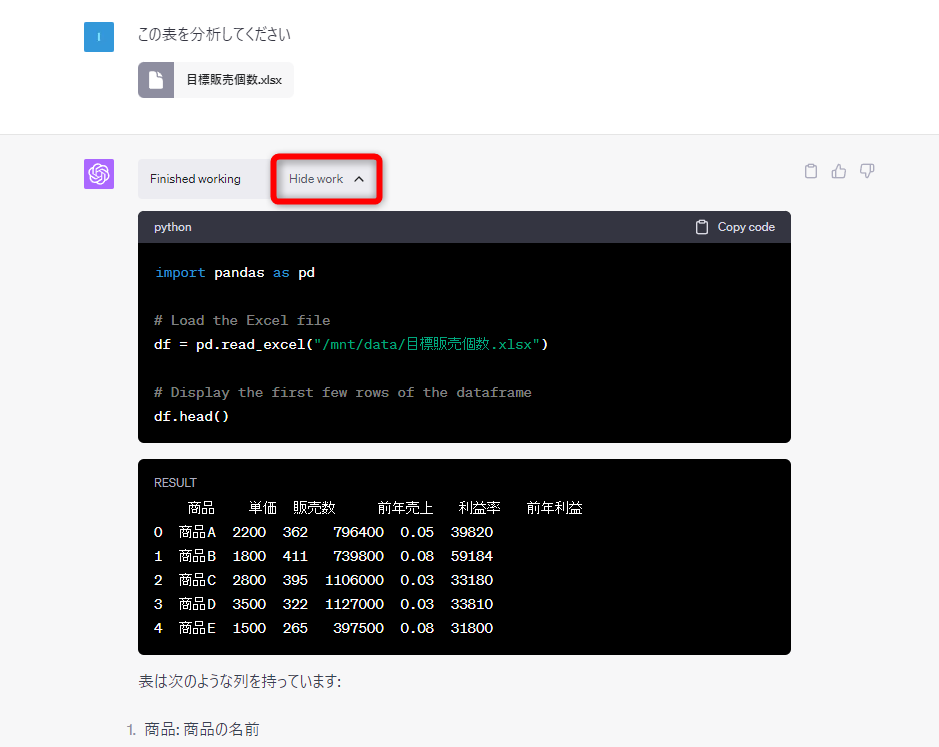The width and height of the screenshot is (939, 747).
Task: Click the Copy code button
Action: (734, 227)
